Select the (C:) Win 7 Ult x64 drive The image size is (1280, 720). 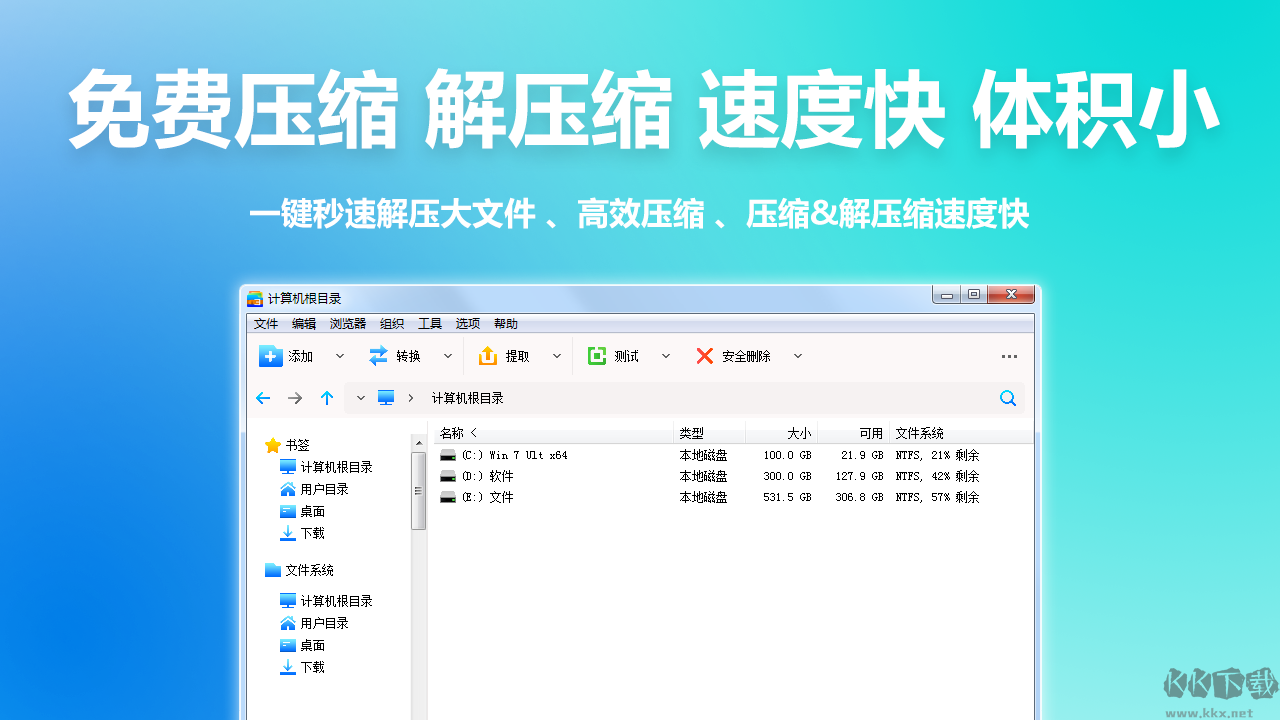click(515, 455)
